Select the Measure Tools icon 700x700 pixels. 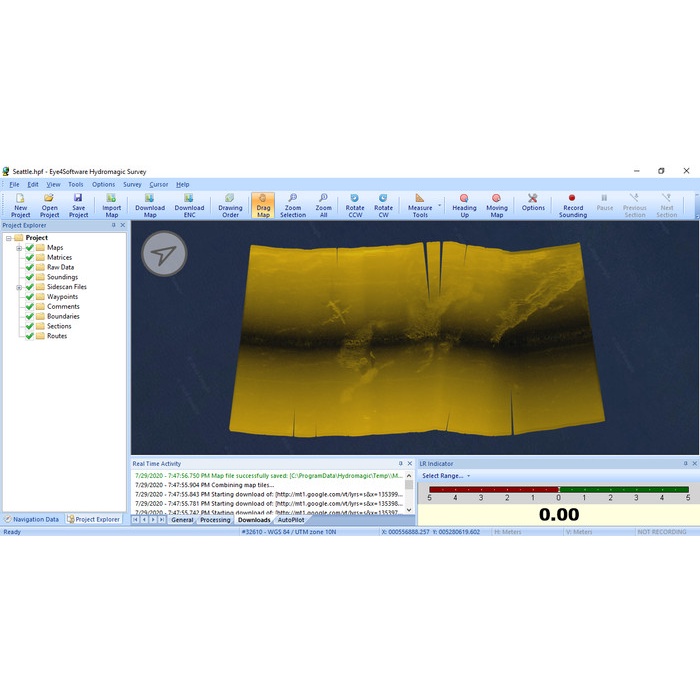[420, 205]
